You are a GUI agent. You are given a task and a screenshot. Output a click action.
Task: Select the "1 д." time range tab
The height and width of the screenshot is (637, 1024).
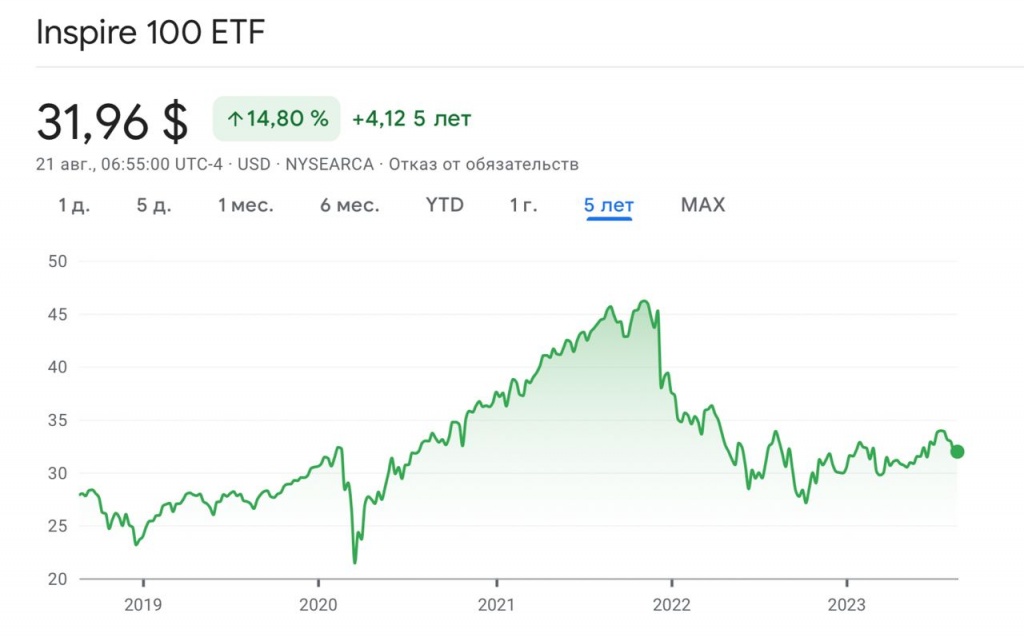point(74,205)
